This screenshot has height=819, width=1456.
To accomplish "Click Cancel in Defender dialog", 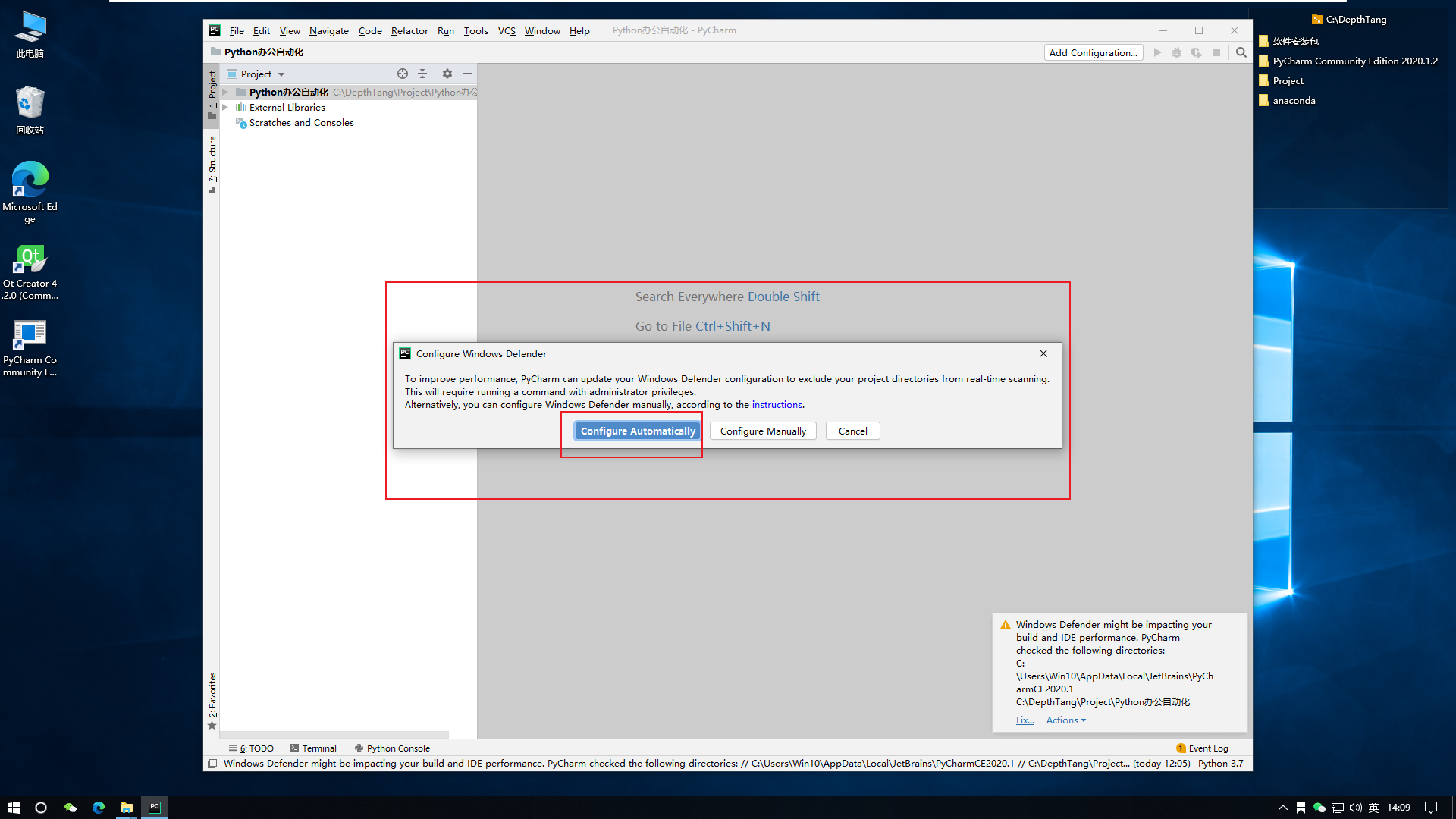I will click(x=852, y=431).
